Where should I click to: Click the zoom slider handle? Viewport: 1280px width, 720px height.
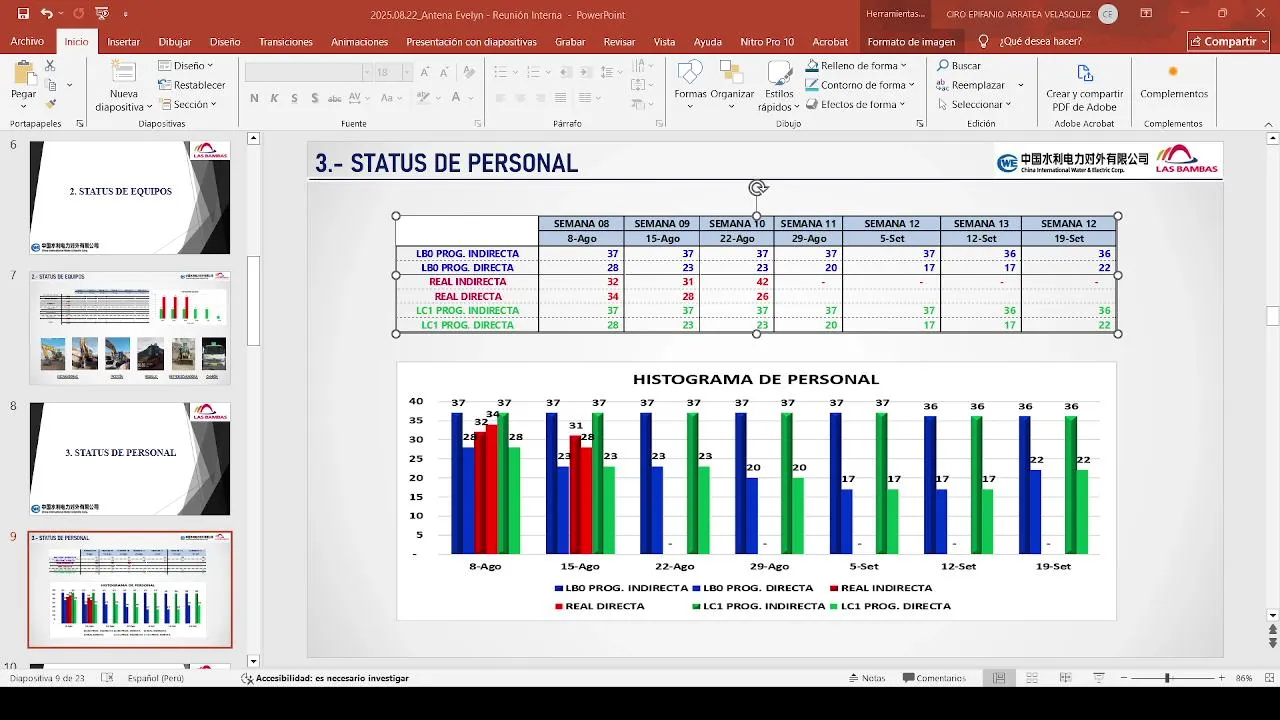(x=1167, y=678)
